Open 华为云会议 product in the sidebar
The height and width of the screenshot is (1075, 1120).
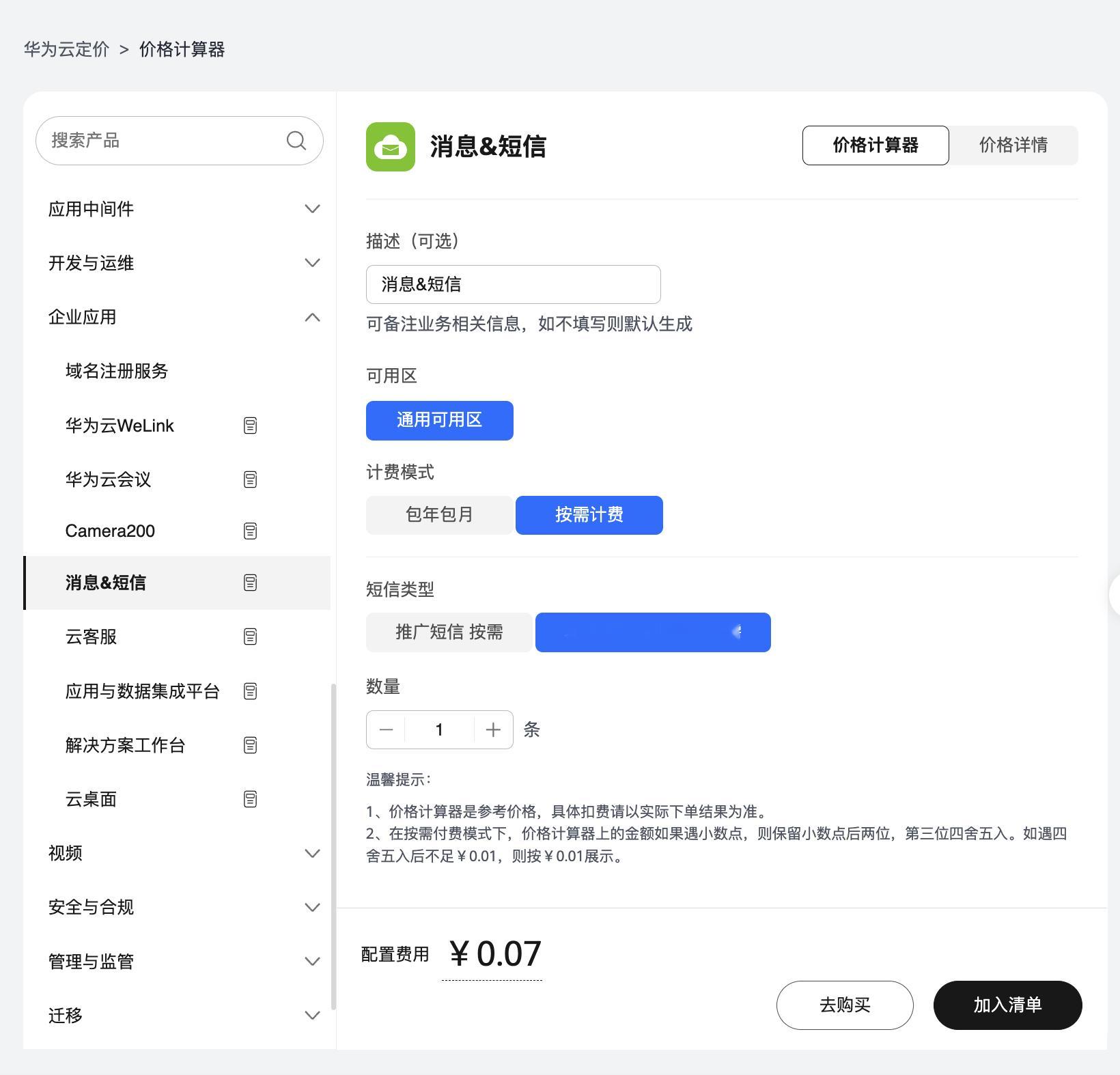(x=108, y=479)
